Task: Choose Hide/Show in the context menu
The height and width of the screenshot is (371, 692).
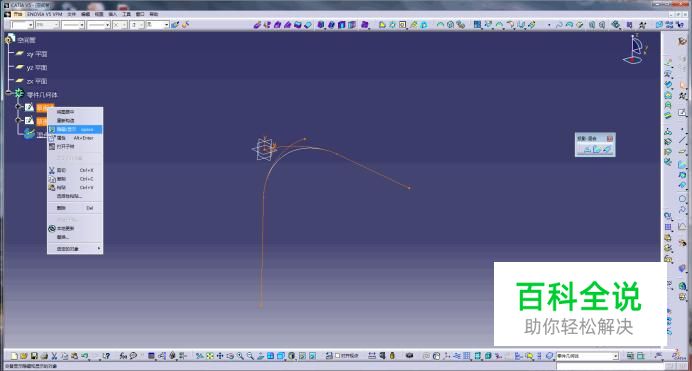Action: pyautogui.click(x=75, y=129)
